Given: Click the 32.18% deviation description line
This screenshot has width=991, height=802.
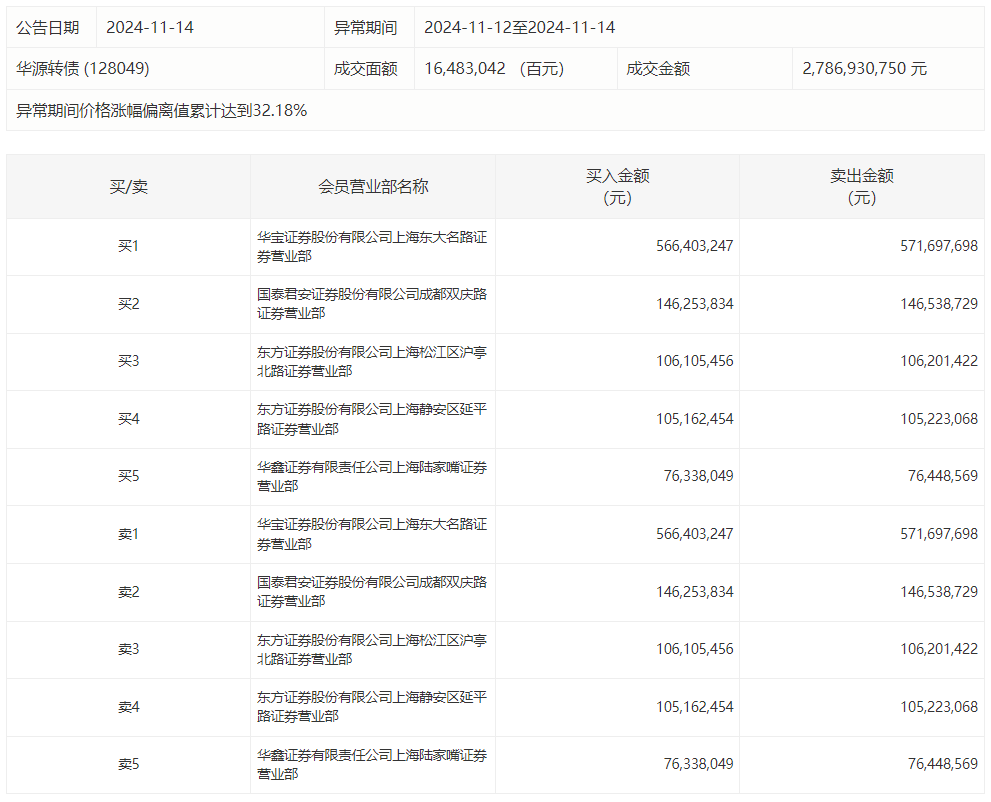Looking at the screenshot, I should pos(161,111).
